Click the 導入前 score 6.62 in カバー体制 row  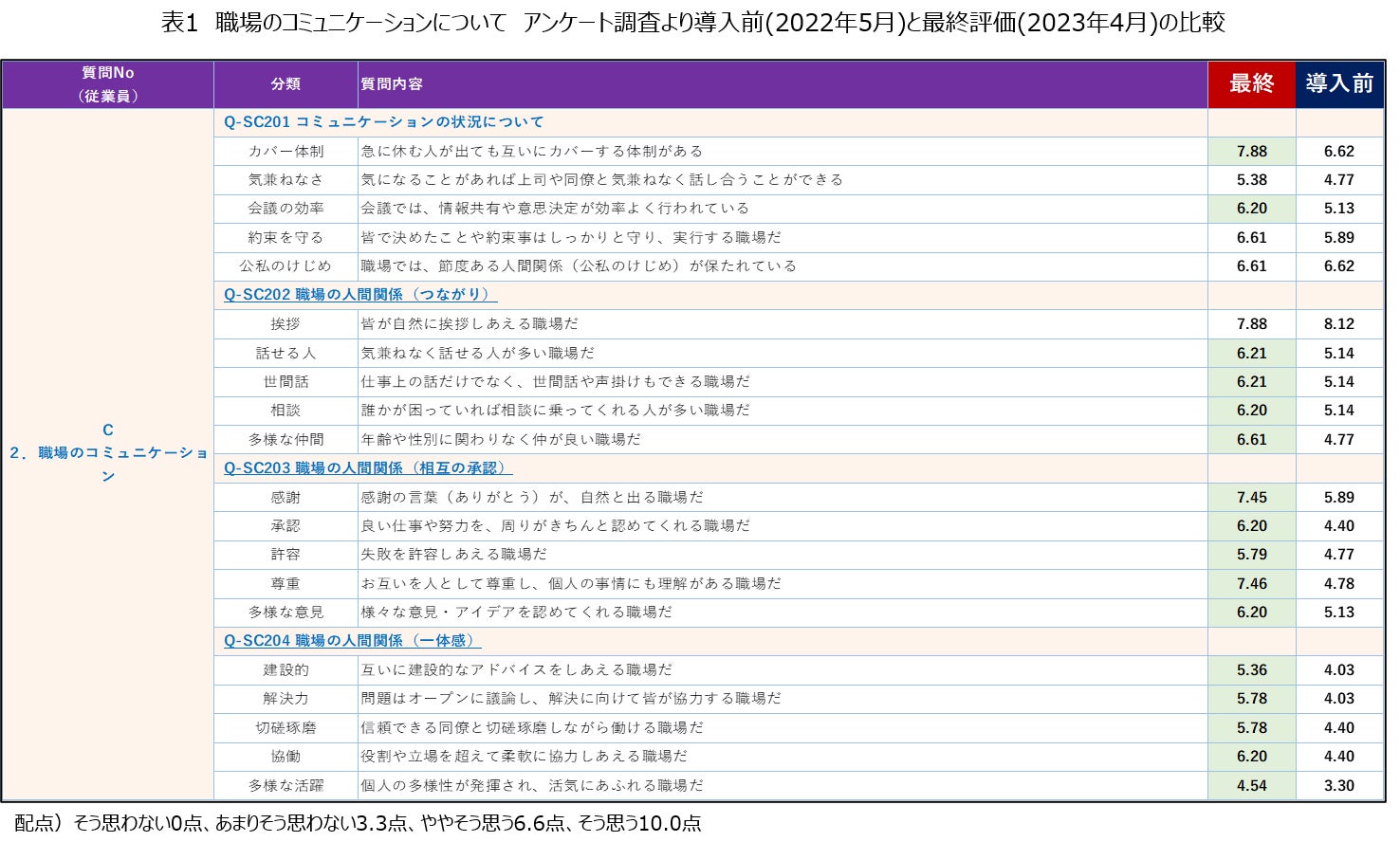coord(1339,152)
